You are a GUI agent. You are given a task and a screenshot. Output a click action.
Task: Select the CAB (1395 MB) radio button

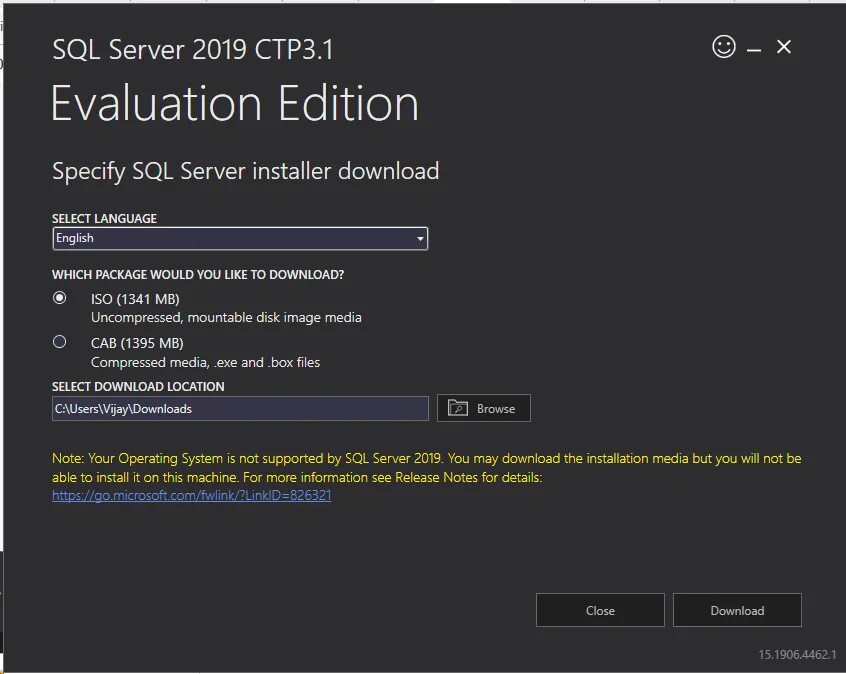(x=59, y=342)
